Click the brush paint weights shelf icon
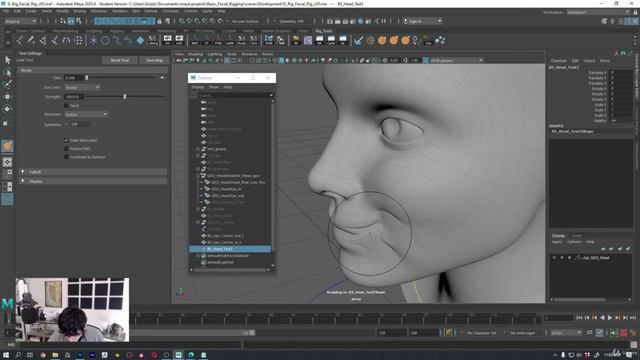Screen dimensions: 640x360 click(358, 40)
